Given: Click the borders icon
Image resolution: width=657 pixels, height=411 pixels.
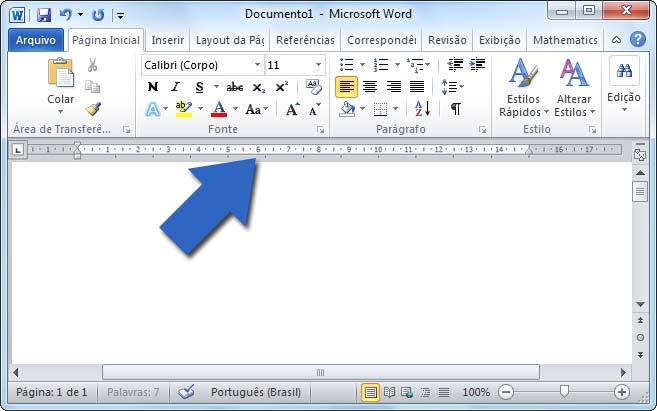Looking at the screenshot, I should 380,109.
